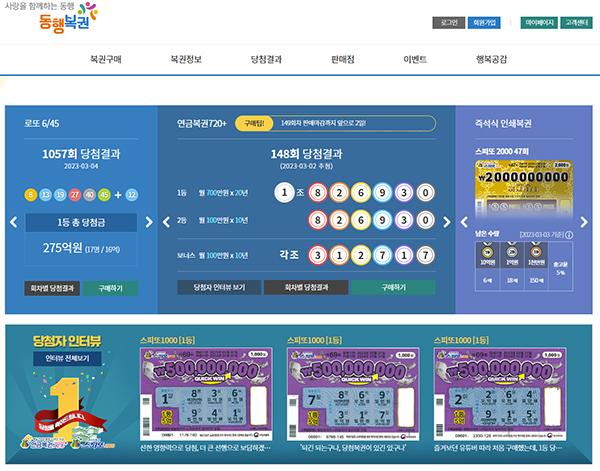
Task: Click the 스피또 2000 47회 title
Action: [x=502, y=152]
